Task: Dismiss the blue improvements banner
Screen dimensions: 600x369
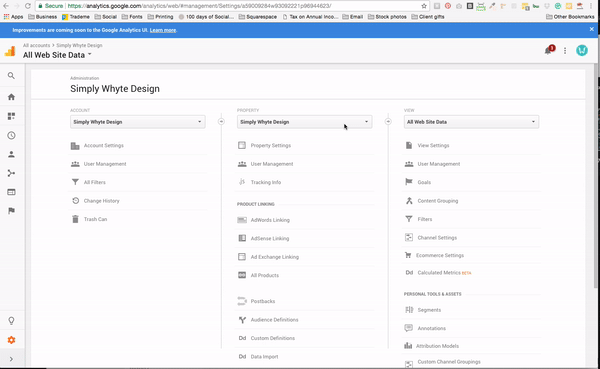Action: pos(592,29)
